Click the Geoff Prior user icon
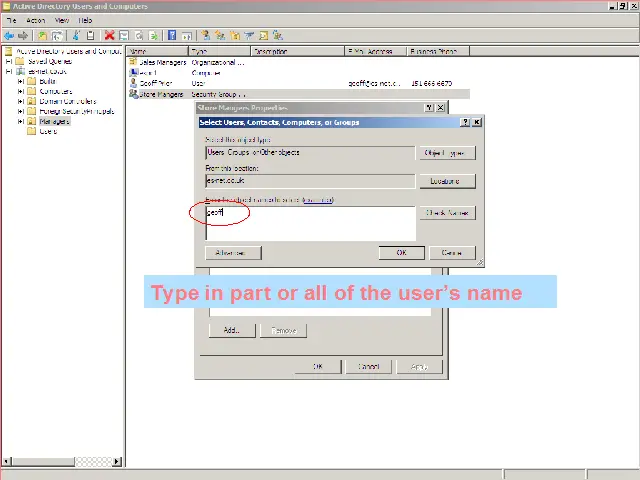Viewport: 640px width, 480px height. pyautogui.click(x=132, y=83)
